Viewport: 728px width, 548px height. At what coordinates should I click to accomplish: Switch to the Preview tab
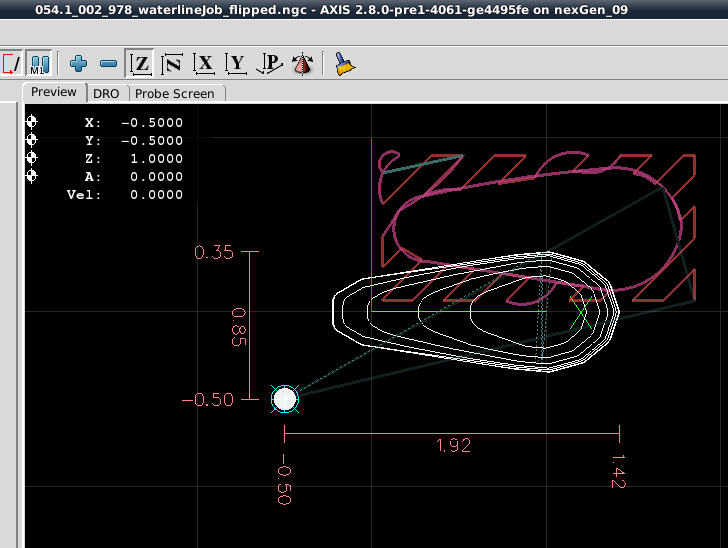[x=54, y=92]
